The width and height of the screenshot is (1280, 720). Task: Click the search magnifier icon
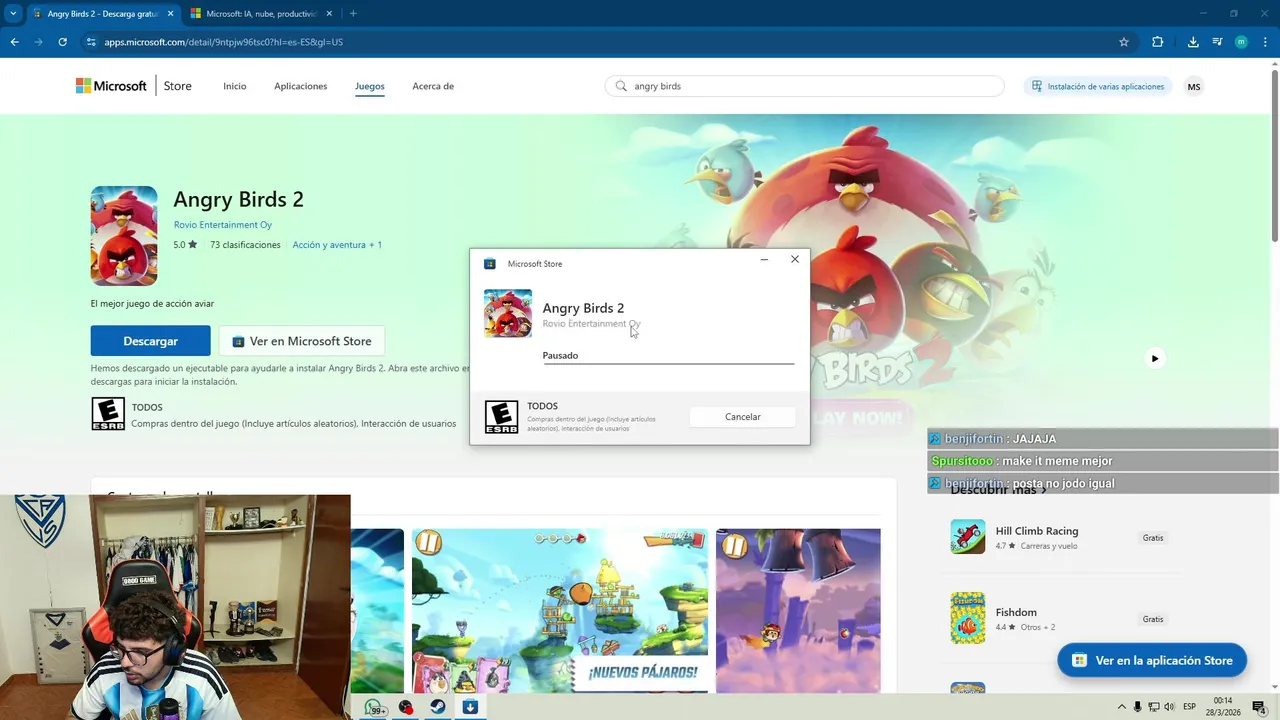pyautogui.click(x=621, y=86)
